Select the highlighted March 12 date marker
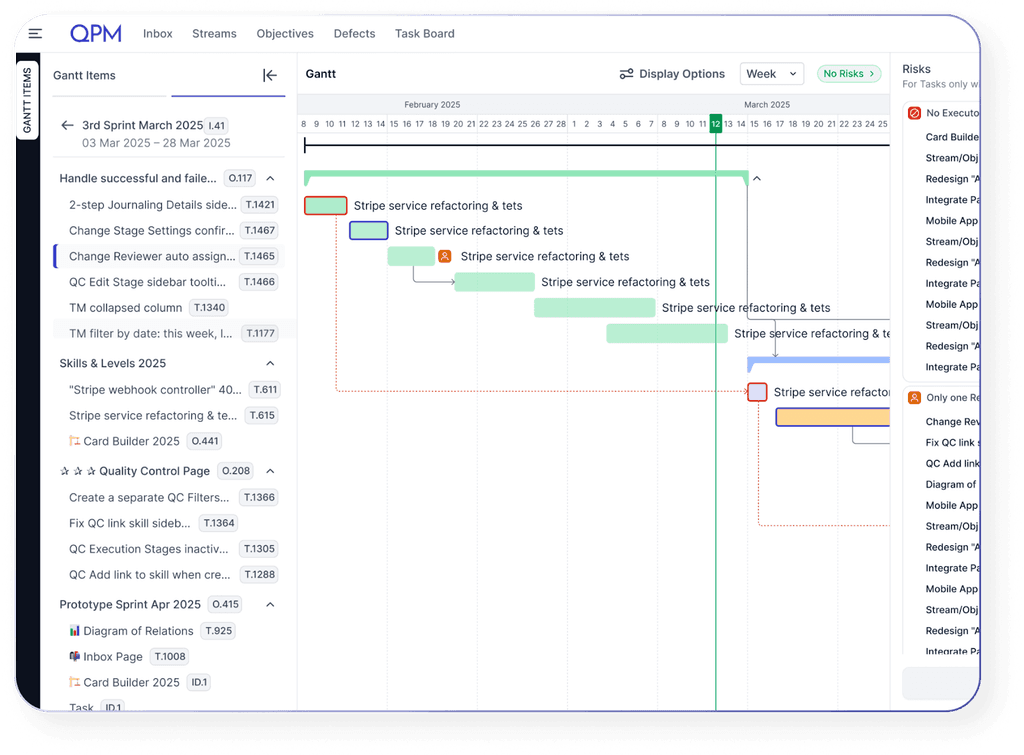The width and height of the screenshot is (1024, 755). point(716,125)
